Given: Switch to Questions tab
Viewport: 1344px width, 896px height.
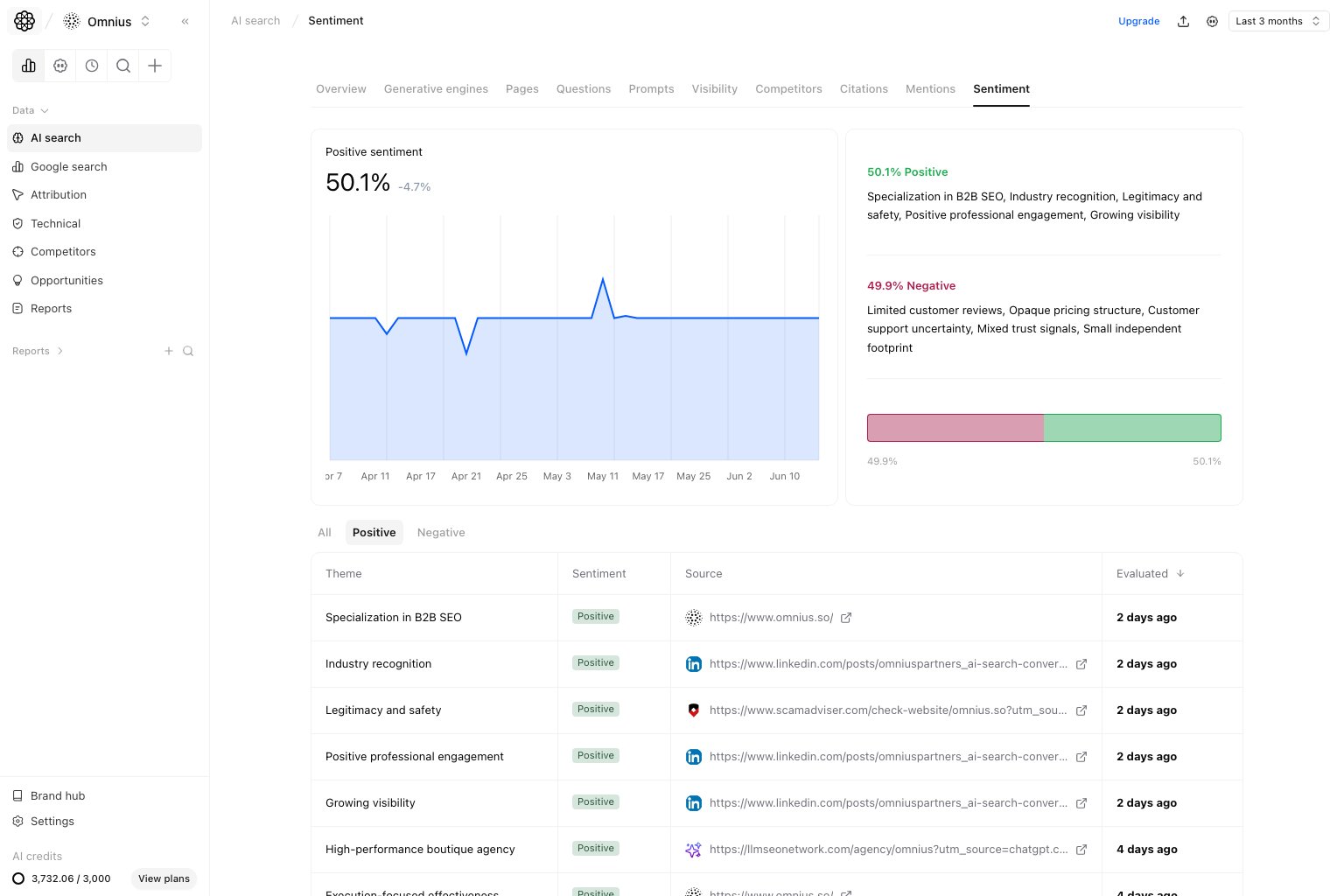Looking at the screenshot, I should (x=584, y=89).
